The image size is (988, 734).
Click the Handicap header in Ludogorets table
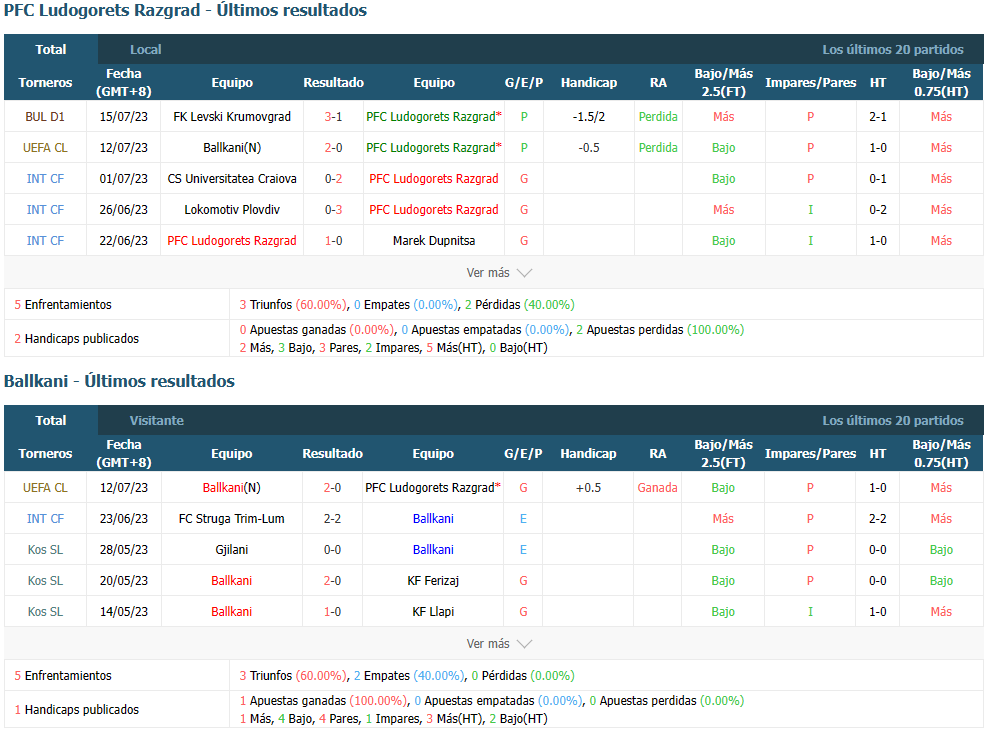(589, 83)
